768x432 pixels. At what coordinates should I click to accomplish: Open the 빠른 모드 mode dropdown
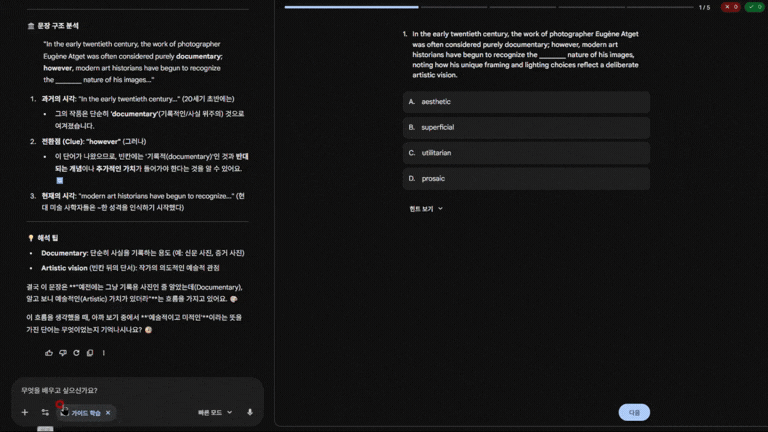click(215, 412)
